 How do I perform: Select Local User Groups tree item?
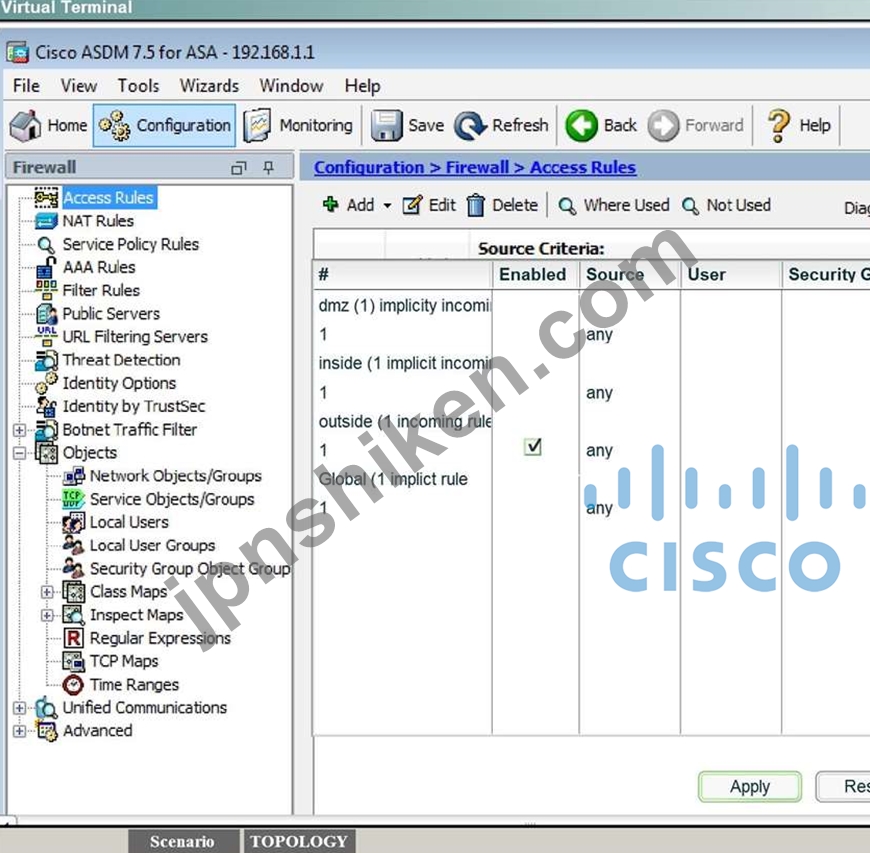(152, 546)
